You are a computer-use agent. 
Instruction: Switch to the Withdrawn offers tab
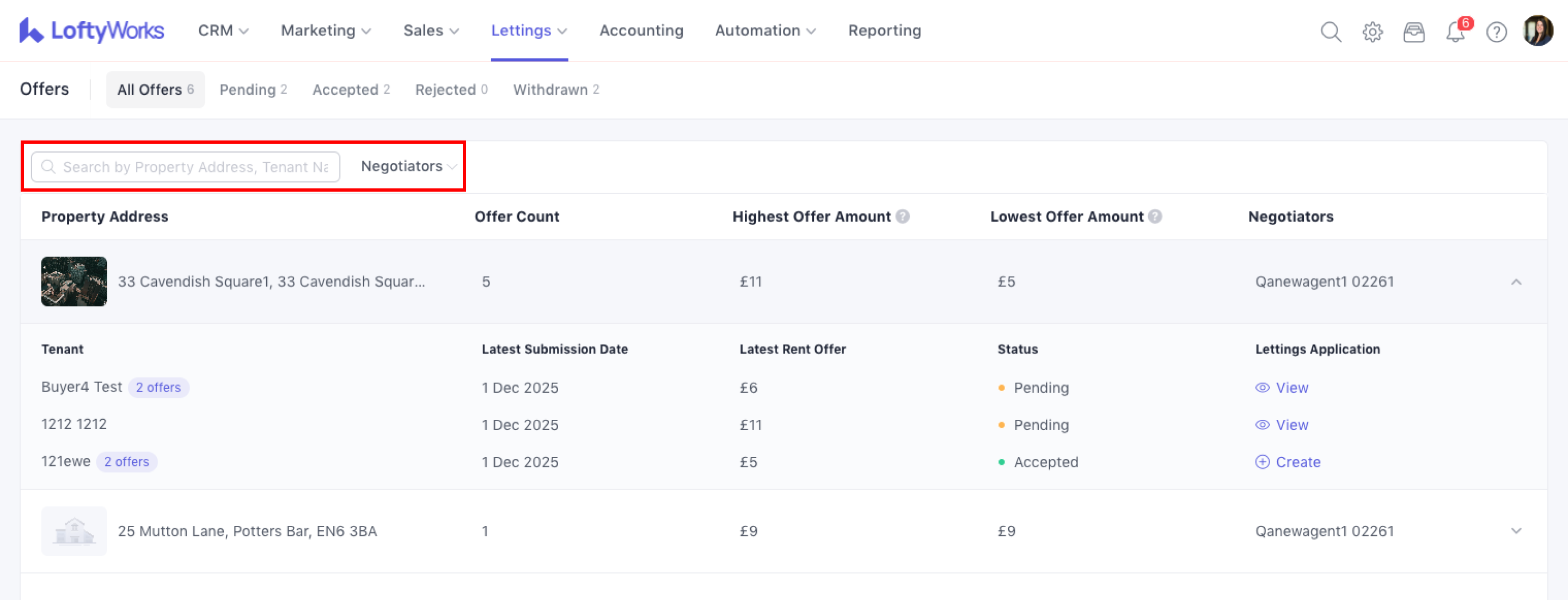click(x=556, y=89)
